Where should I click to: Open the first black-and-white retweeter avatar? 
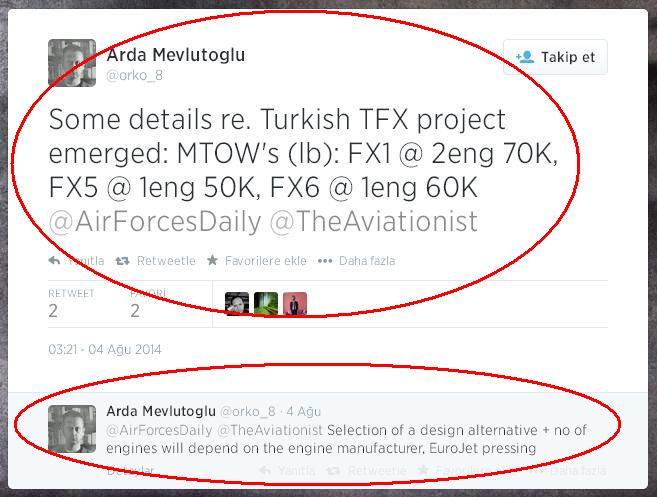coord(237,304)
